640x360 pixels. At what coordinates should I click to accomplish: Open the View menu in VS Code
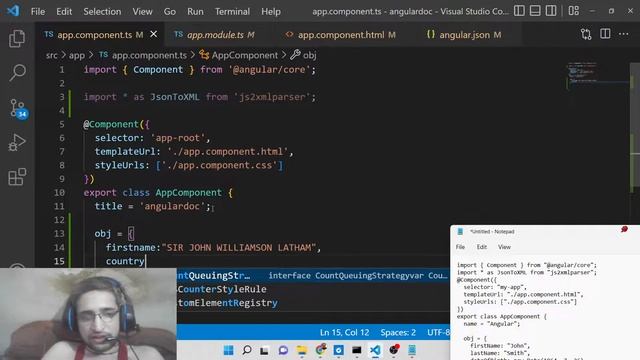click(x=142, y=11)
